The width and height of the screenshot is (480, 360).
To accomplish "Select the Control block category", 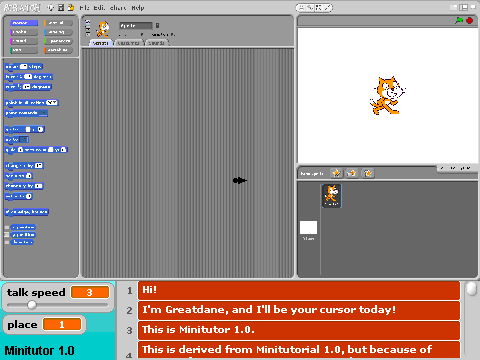I will [x=58, y=23].
